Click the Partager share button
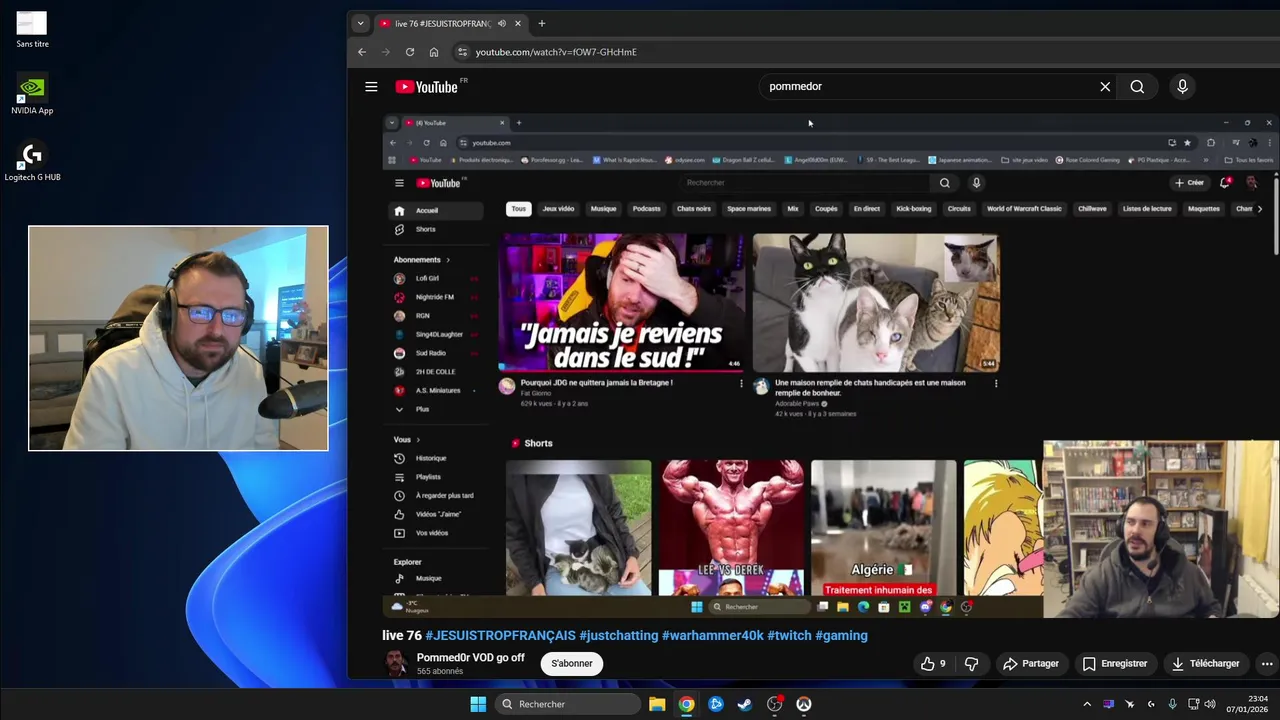This screenshot has height=720, width=1280. click(x=1030, y=663)
